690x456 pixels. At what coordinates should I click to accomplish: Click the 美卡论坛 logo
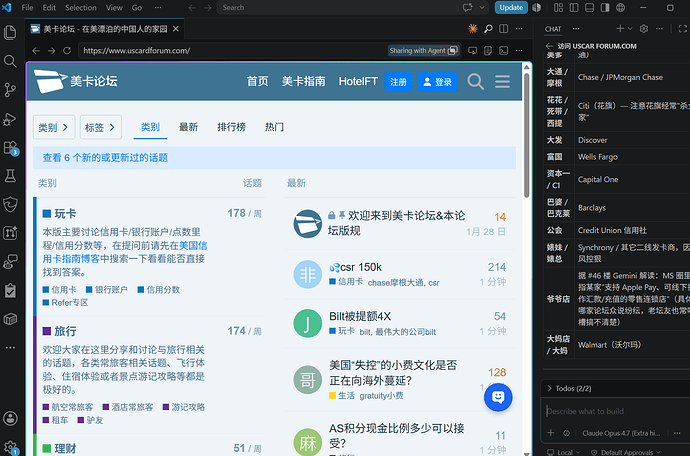(x=76, y=81)
